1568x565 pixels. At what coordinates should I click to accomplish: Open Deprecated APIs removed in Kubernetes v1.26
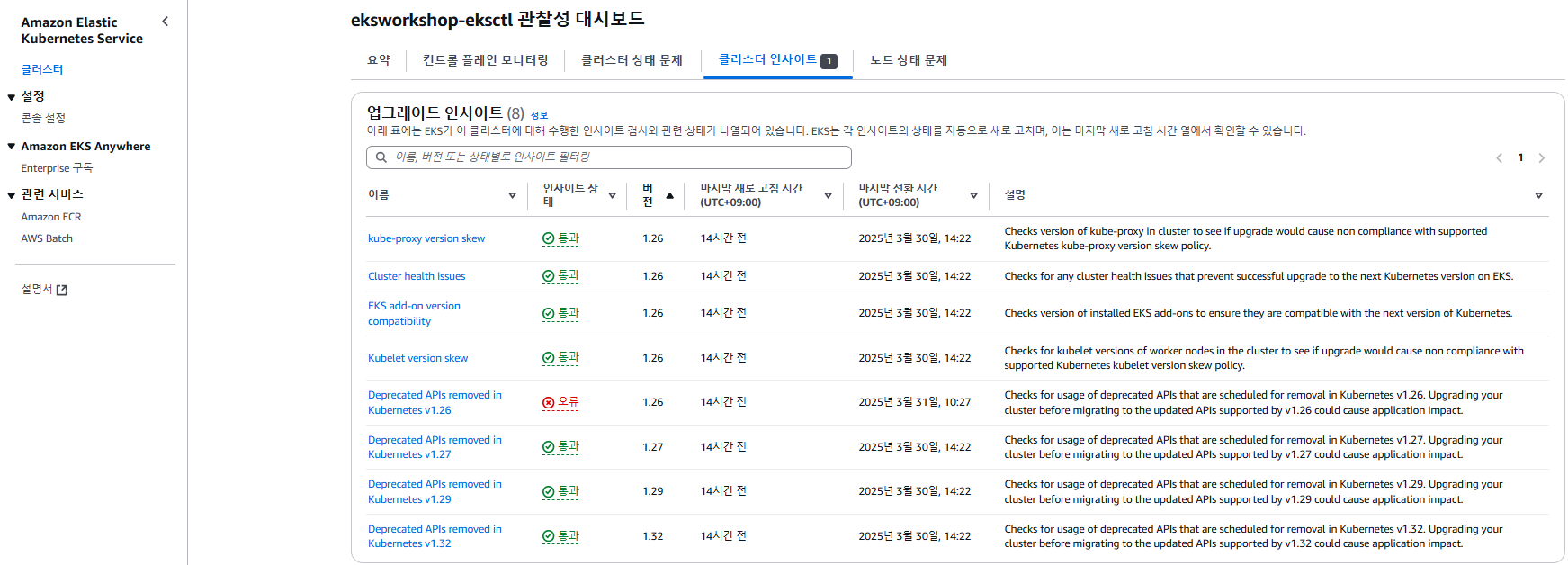[x=435, y=402]
